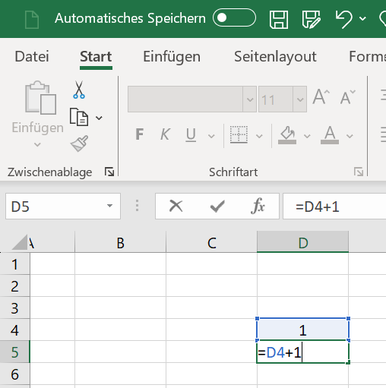Open the Copy options dropdown arrow
This screenshot has height=388, width=386.
coord(99,118)
